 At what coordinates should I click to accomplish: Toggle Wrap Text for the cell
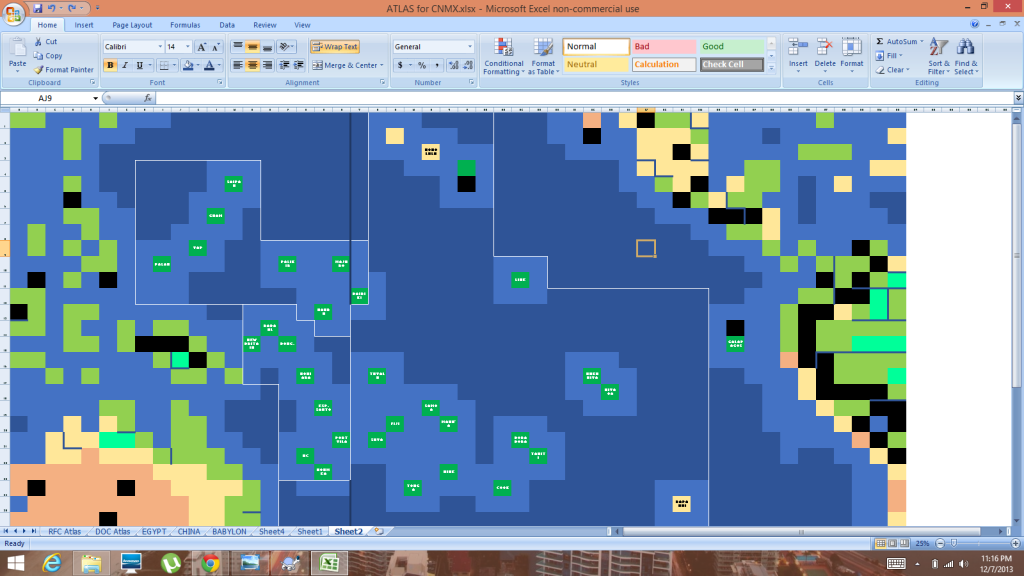pyautogui.click(x=335, y=47)
